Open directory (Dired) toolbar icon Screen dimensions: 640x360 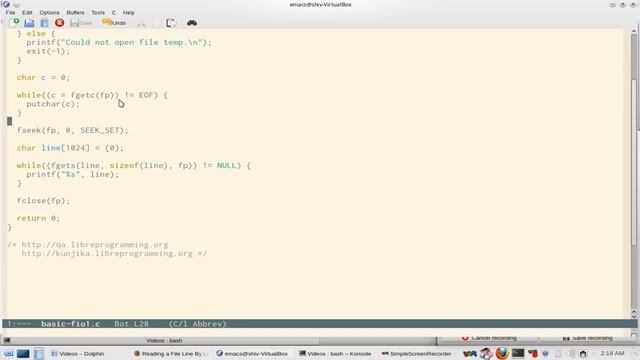click(44, 23)
